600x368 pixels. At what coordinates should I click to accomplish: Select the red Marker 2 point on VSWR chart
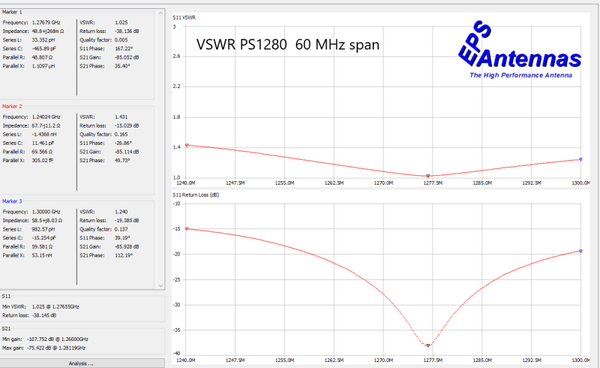tap(187, 145)
